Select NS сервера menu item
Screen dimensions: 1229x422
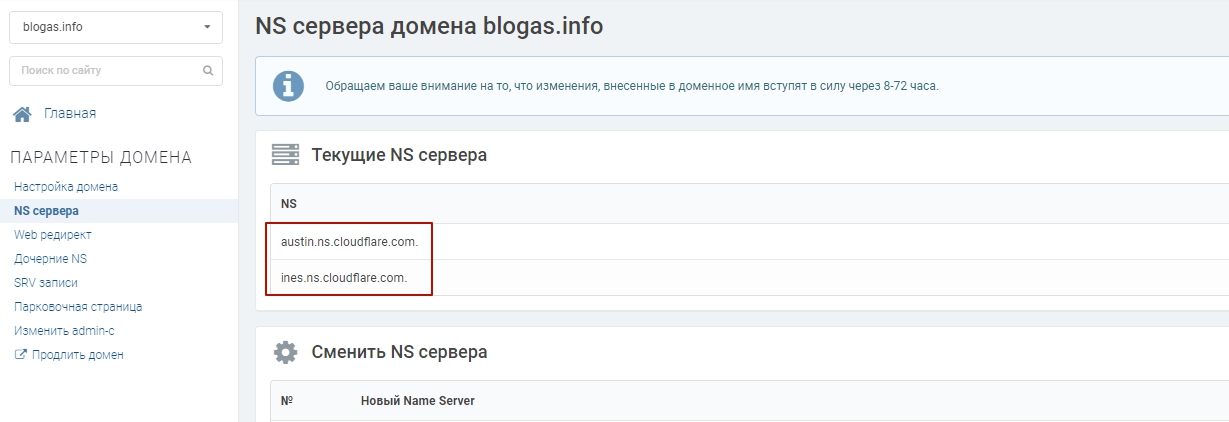(47, 211)
